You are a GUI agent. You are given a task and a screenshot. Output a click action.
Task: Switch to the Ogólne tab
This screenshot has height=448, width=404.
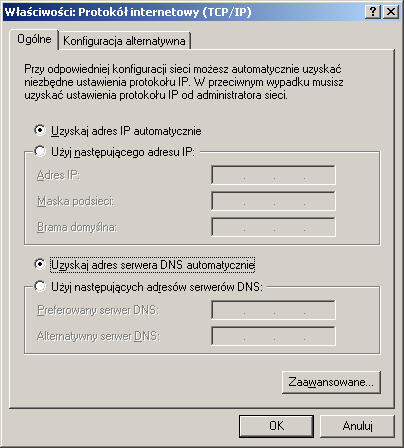(x=34, y=40)
